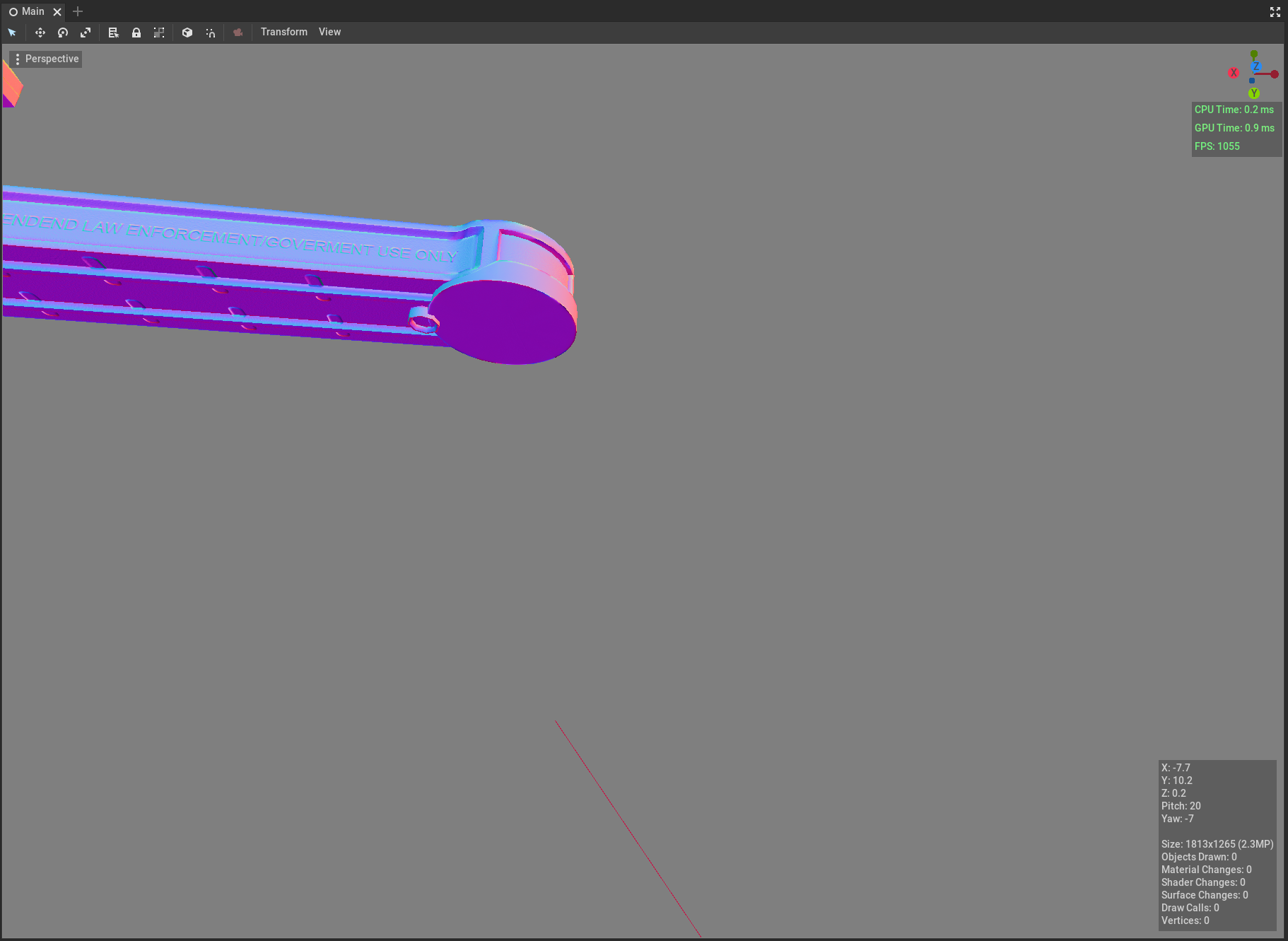Image resolution: width=1288 pixels, height=941 pixels.
Task: Toggle fullscreen using the top-right expand icon
Action: [1275, 11]
